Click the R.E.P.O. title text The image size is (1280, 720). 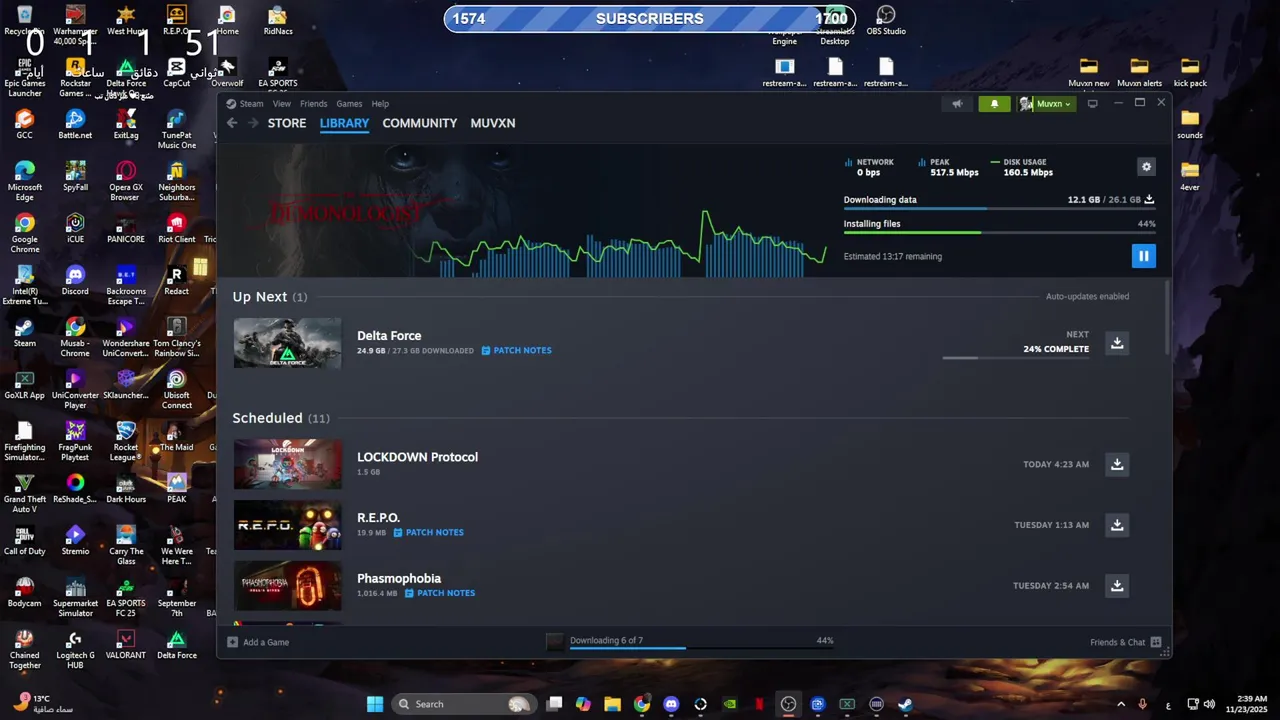click(x=378, y=518)
